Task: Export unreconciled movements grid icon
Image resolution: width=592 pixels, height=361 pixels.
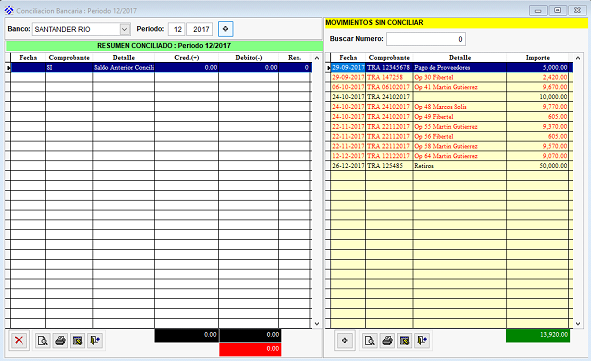Action: (x=404, y=341)
